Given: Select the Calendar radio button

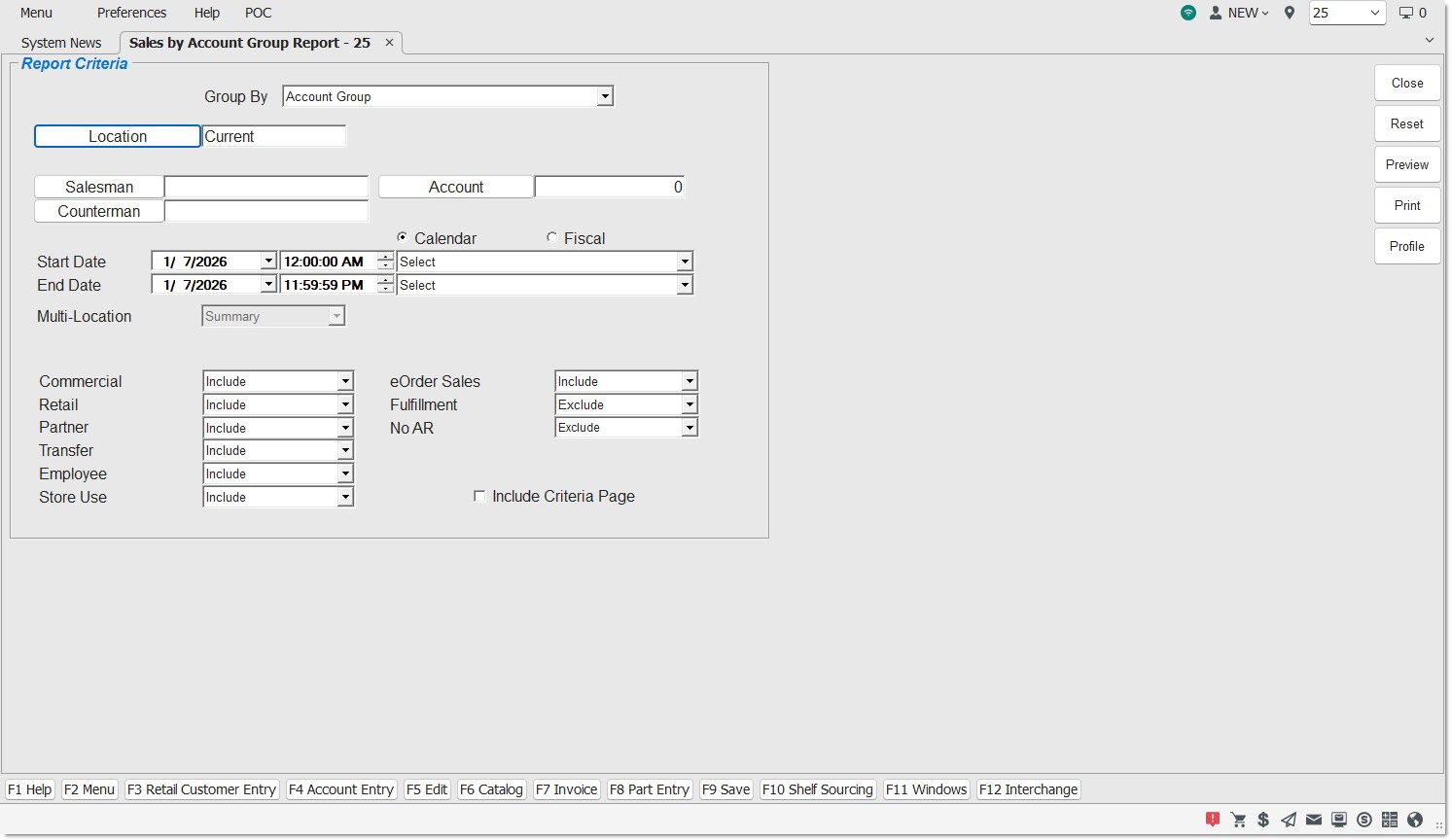Looking at the screenshot, I should pos(403,238).
